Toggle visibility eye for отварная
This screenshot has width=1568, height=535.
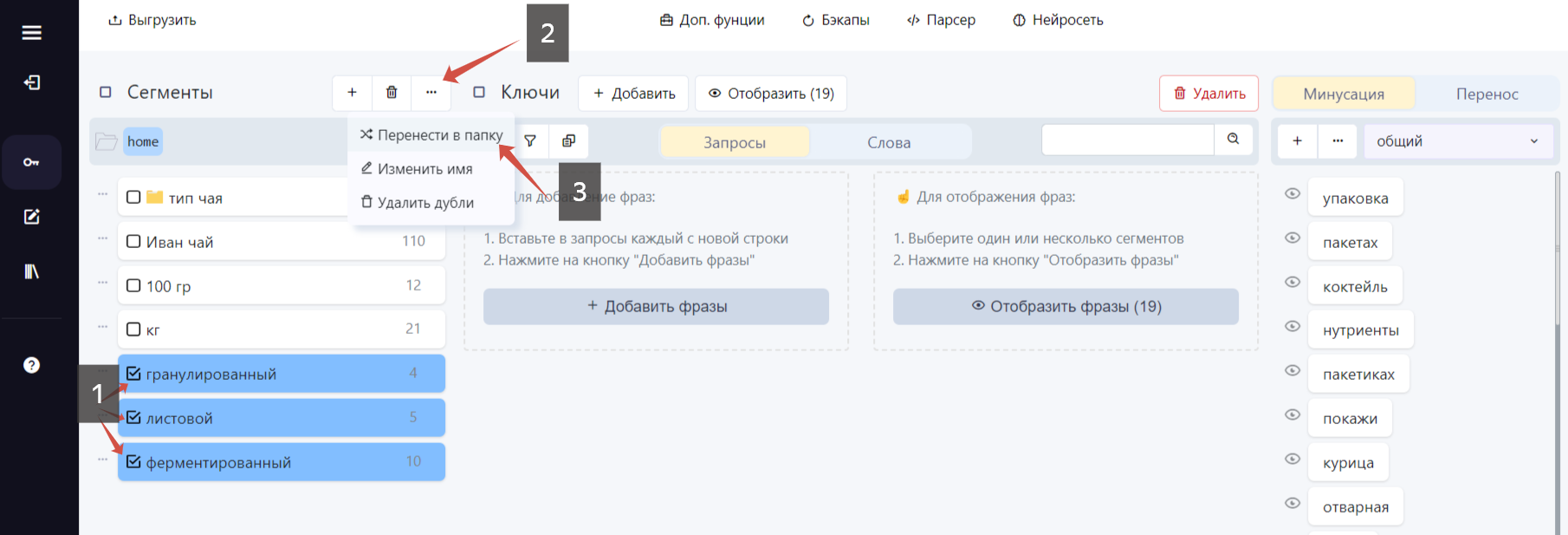tap(1293, 503)
